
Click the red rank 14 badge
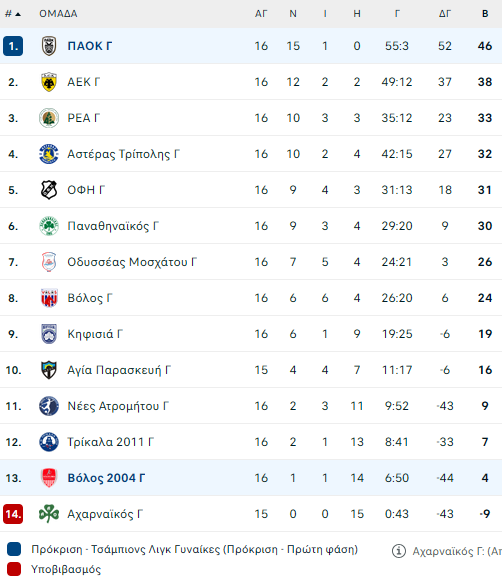click(x=13, y=514)
